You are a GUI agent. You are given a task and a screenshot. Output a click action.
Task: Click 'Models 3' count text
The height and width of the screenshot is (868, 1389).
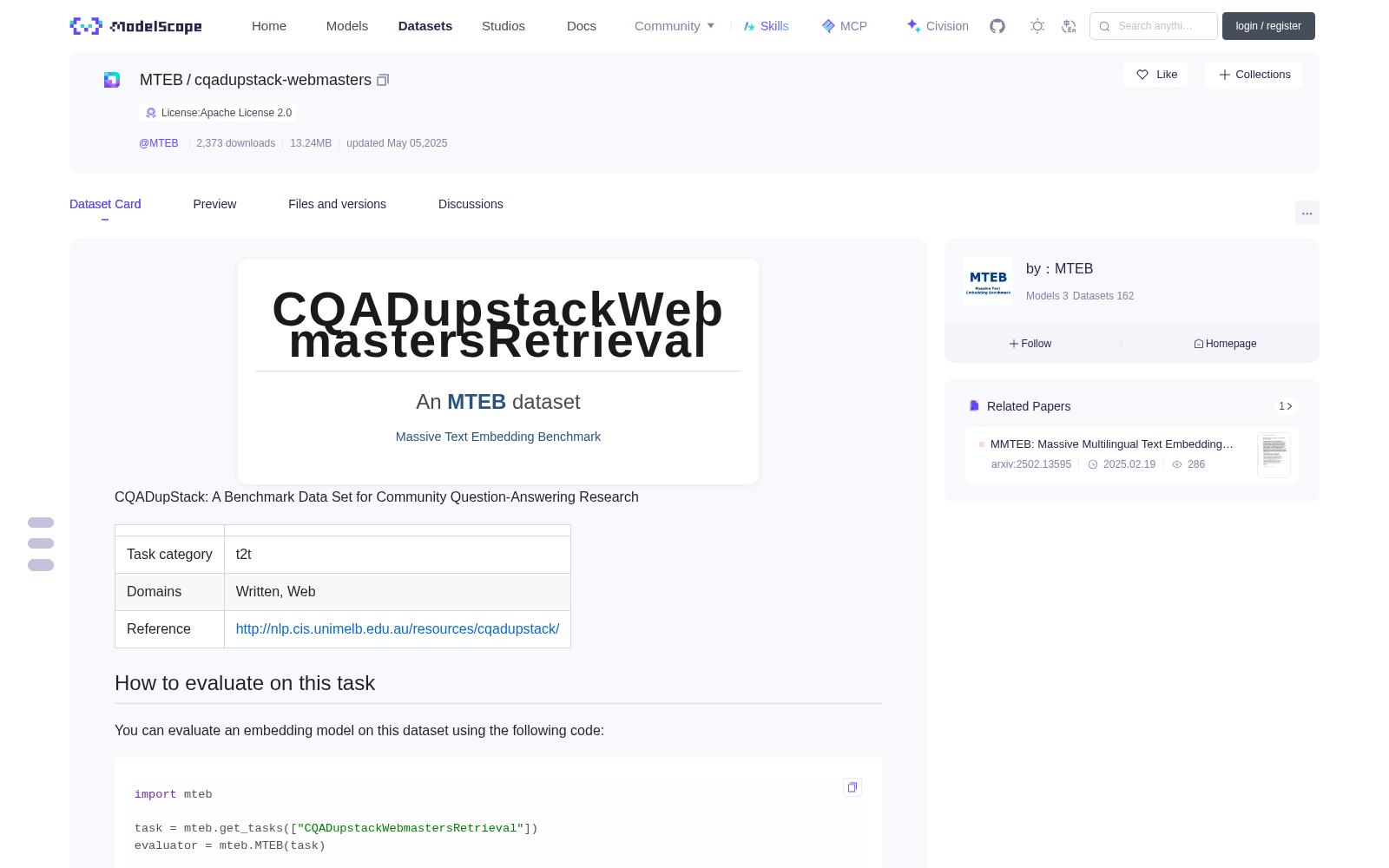[1047, 296]
